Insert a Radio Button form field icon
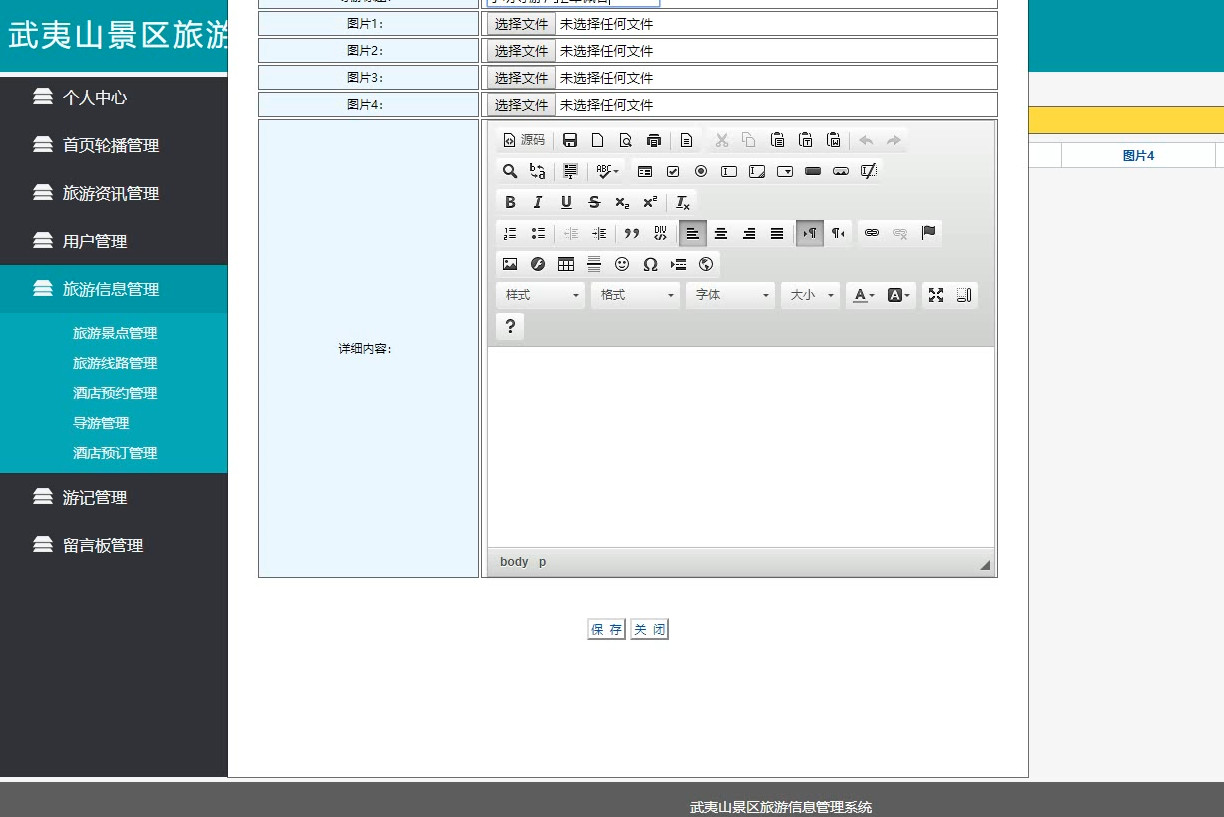The width and height of the screenshot is (1224, 817). (701, 171)
